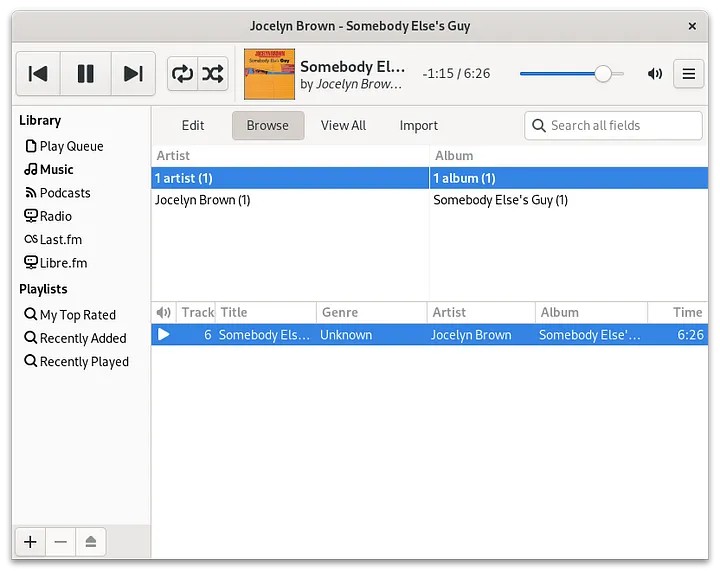Sort by the Time column header

click(678, 312)
